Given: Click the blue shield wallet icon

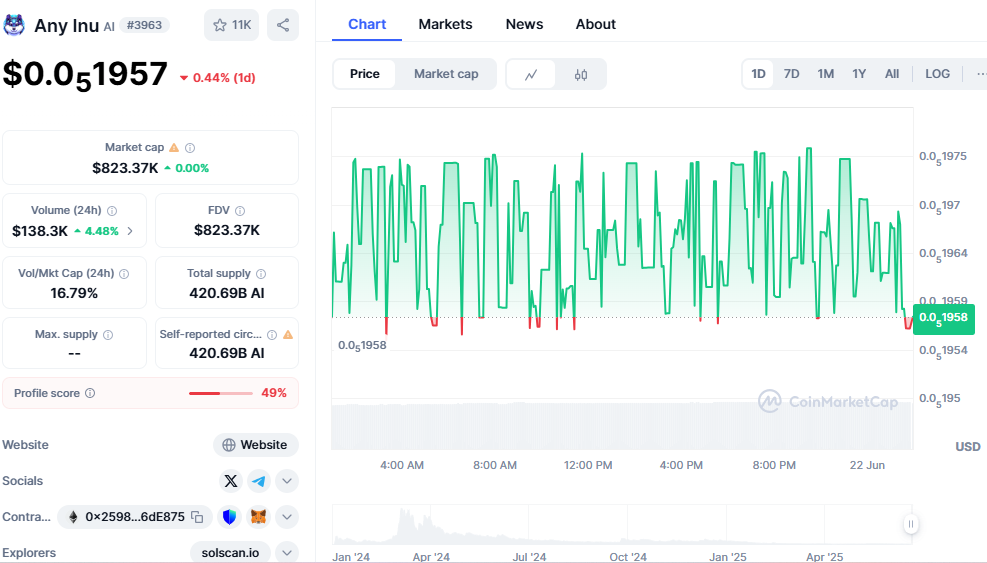Looking at the screenshot, I should point(230,517).
